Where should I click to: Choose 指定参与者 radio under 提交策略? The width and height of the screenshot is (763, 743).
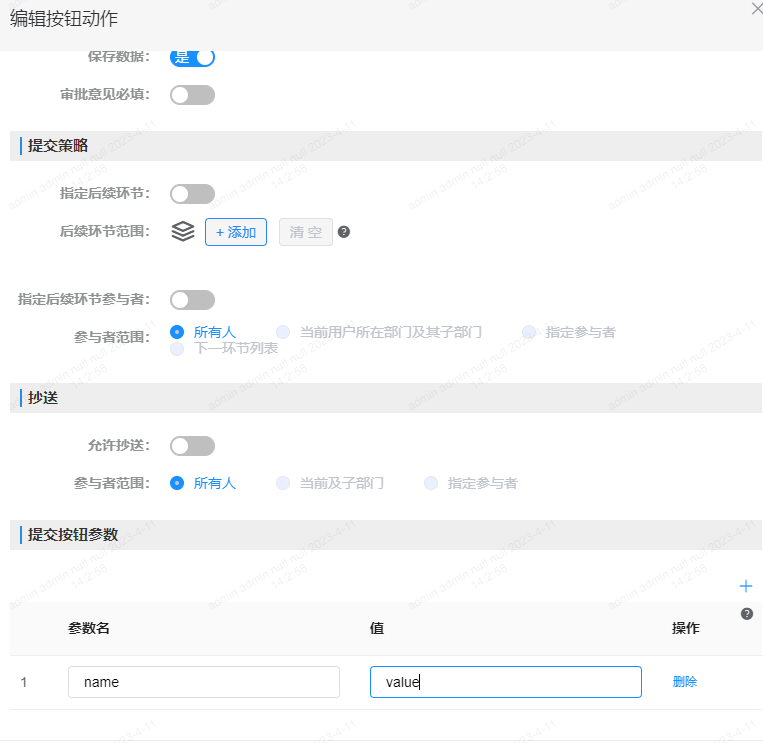point(529,332)
